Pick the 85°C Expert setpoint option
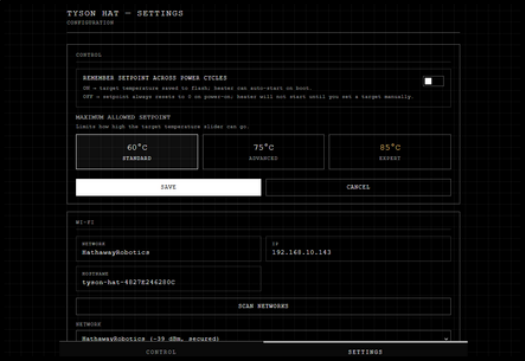 (x=390, y=152)
